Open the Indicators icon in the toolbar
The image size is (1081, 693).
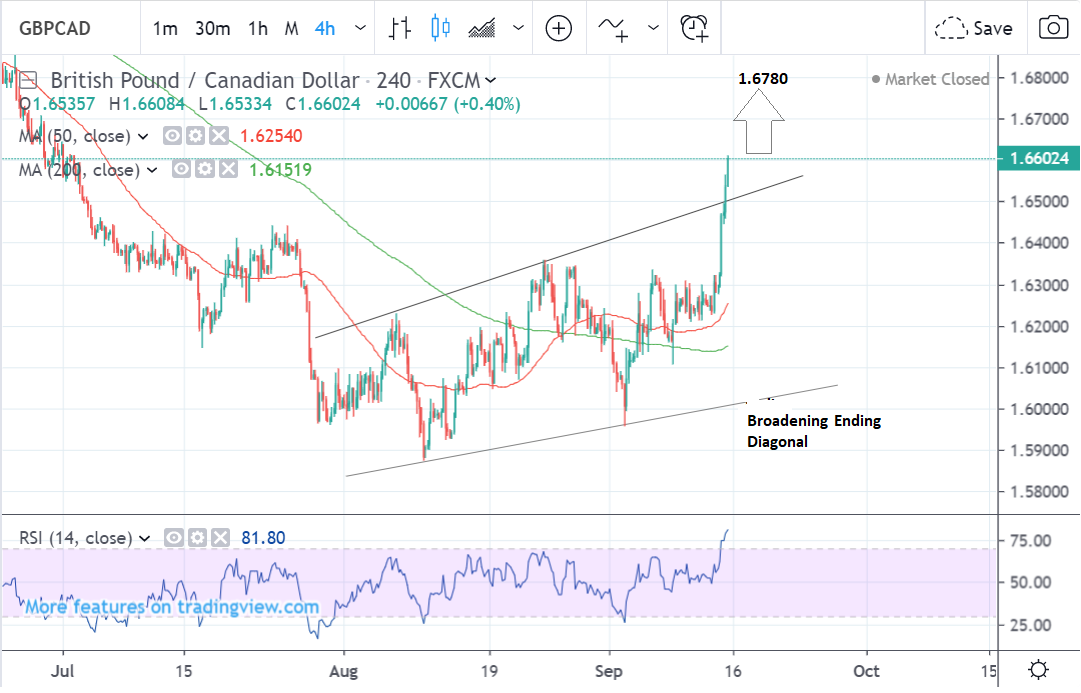click(x=612, y=28)
